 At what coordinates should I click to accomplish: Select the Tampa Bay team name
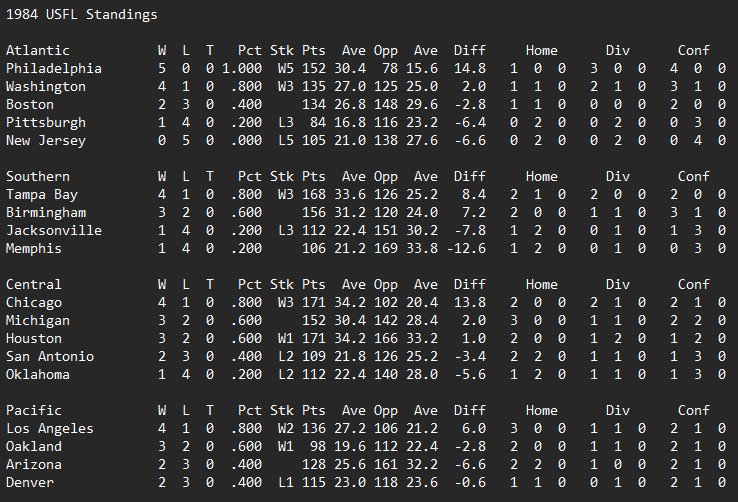[42, 195]
